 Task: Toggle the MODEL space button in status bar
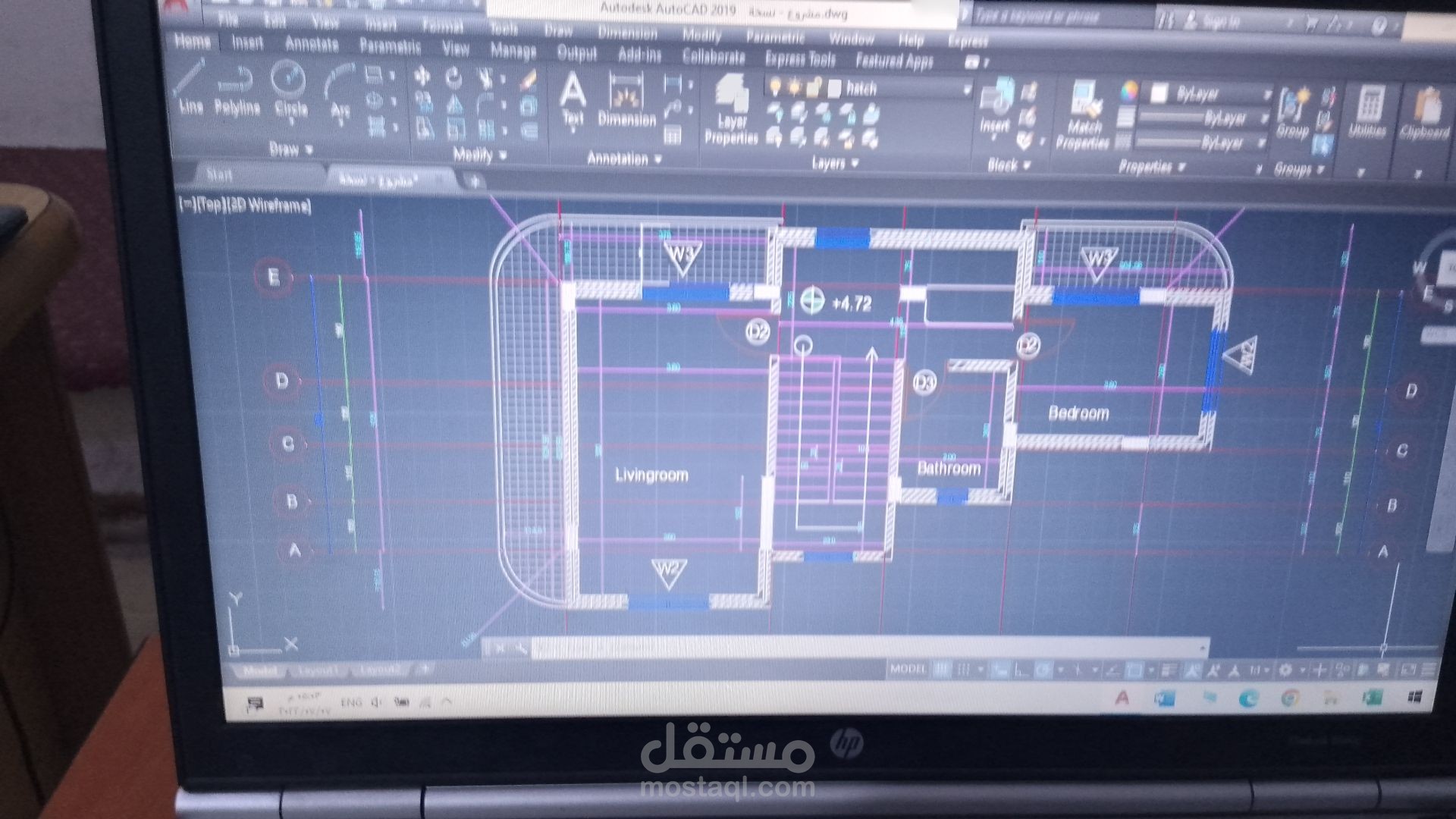tap(908, 669)
